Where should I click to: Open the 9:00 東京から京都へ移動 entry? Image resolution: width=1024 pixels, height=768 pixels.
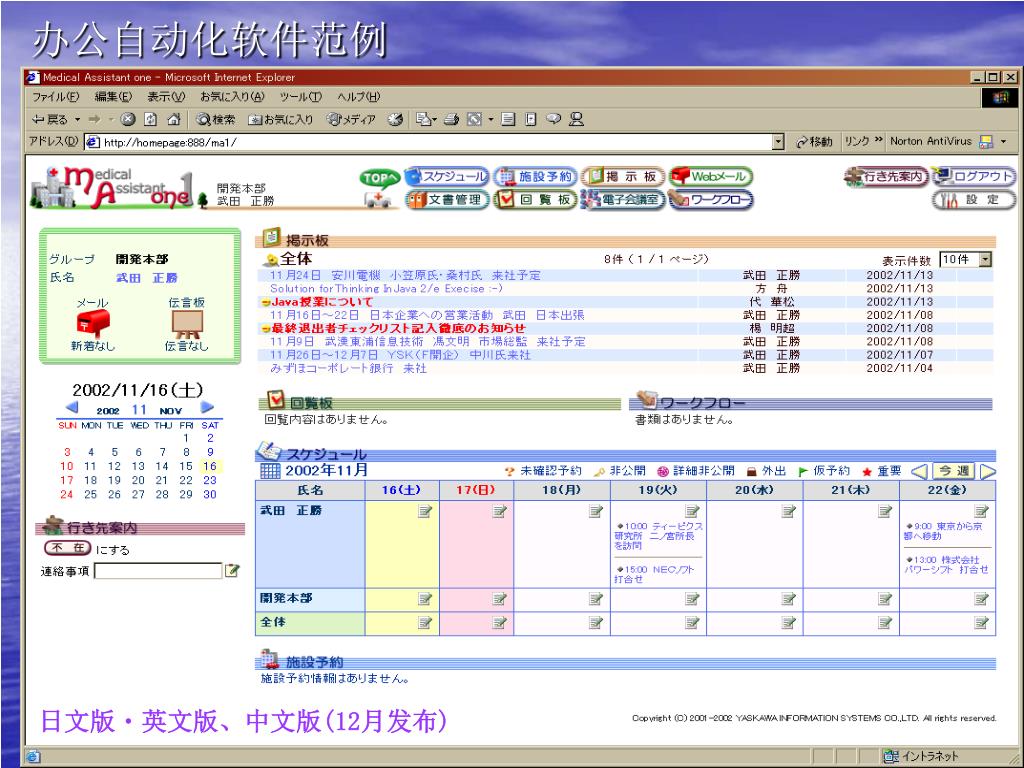tap(944, 531)
